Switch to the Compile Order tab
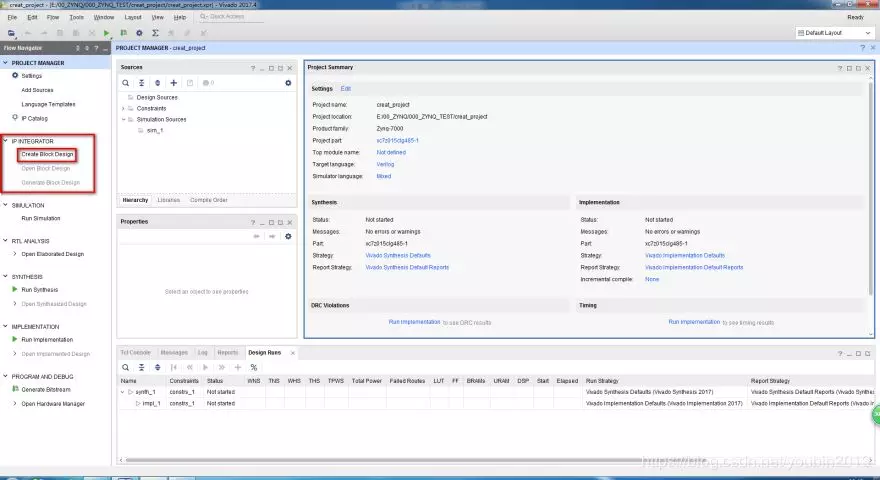The height and width of the screenshot is (480, 880). click(x=207, y=200)
